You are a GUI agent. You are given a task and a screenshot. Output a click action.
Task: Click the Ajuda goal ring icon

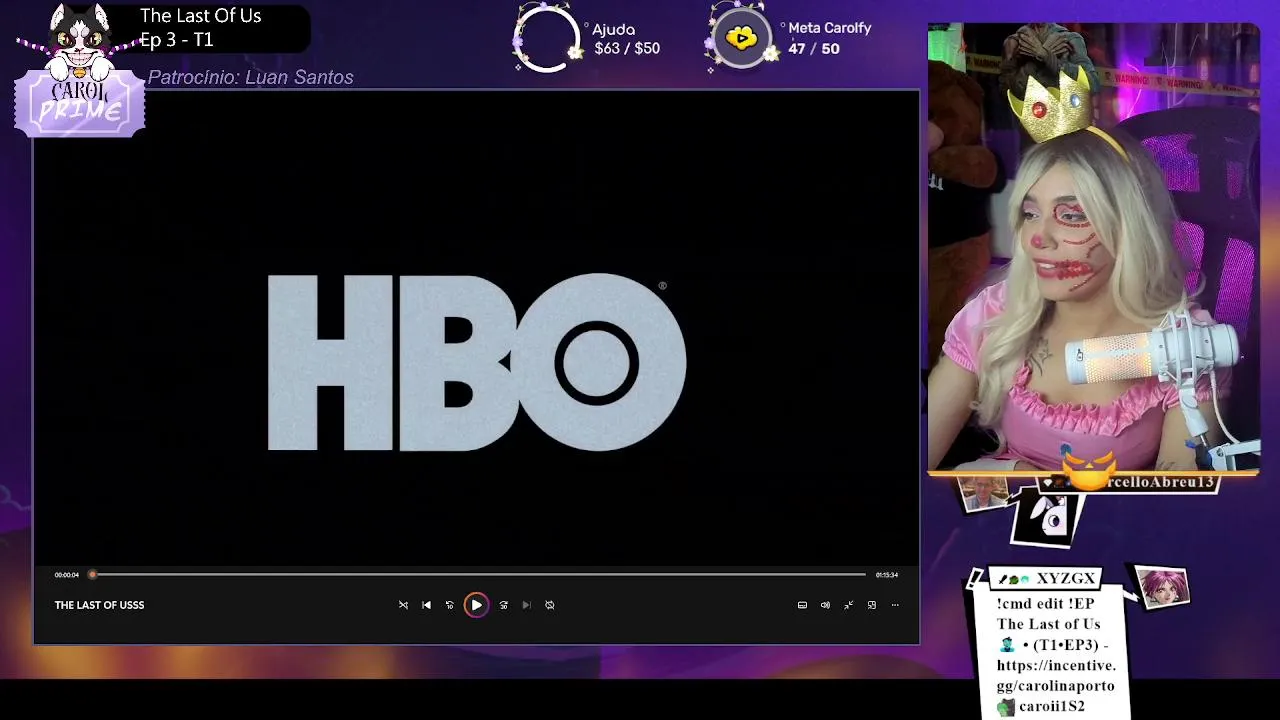pyautogui.click(x=546, y=39)
